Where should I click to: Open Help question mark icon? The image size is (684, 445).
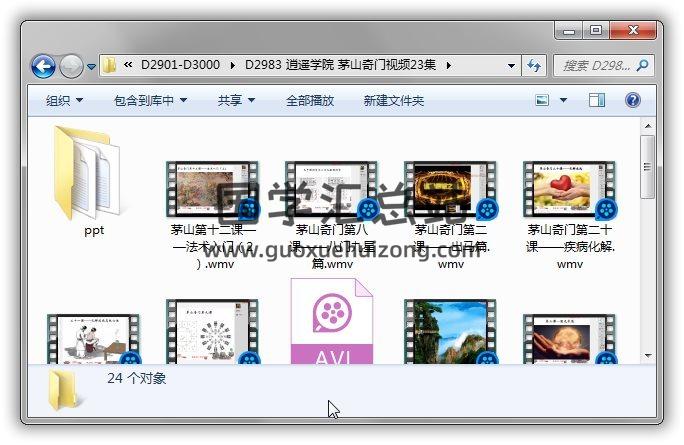click(x=633, y=100)
